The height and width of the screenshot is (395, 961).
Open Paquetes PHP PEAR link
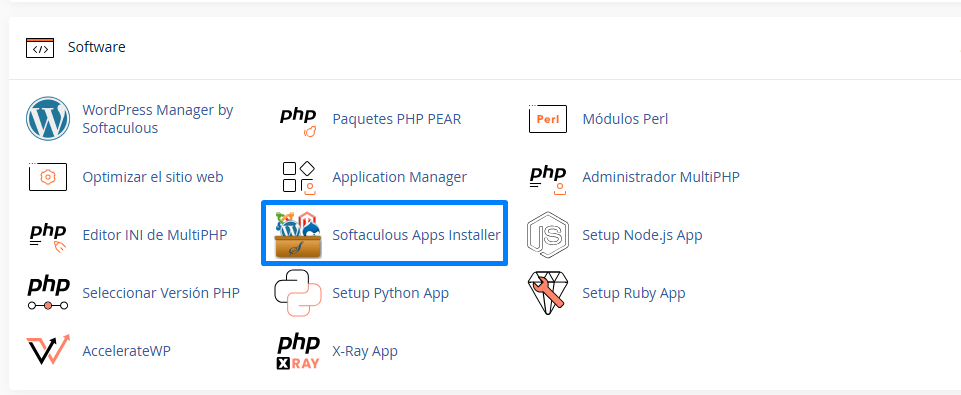pyautogui.click(x=397, y=119)
